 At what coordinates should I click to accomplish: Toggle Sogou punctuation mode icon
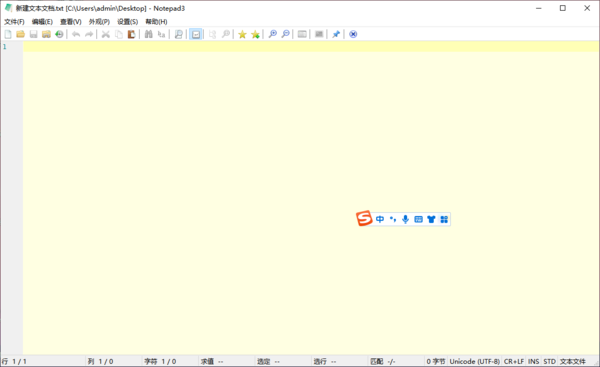(393, 219)
